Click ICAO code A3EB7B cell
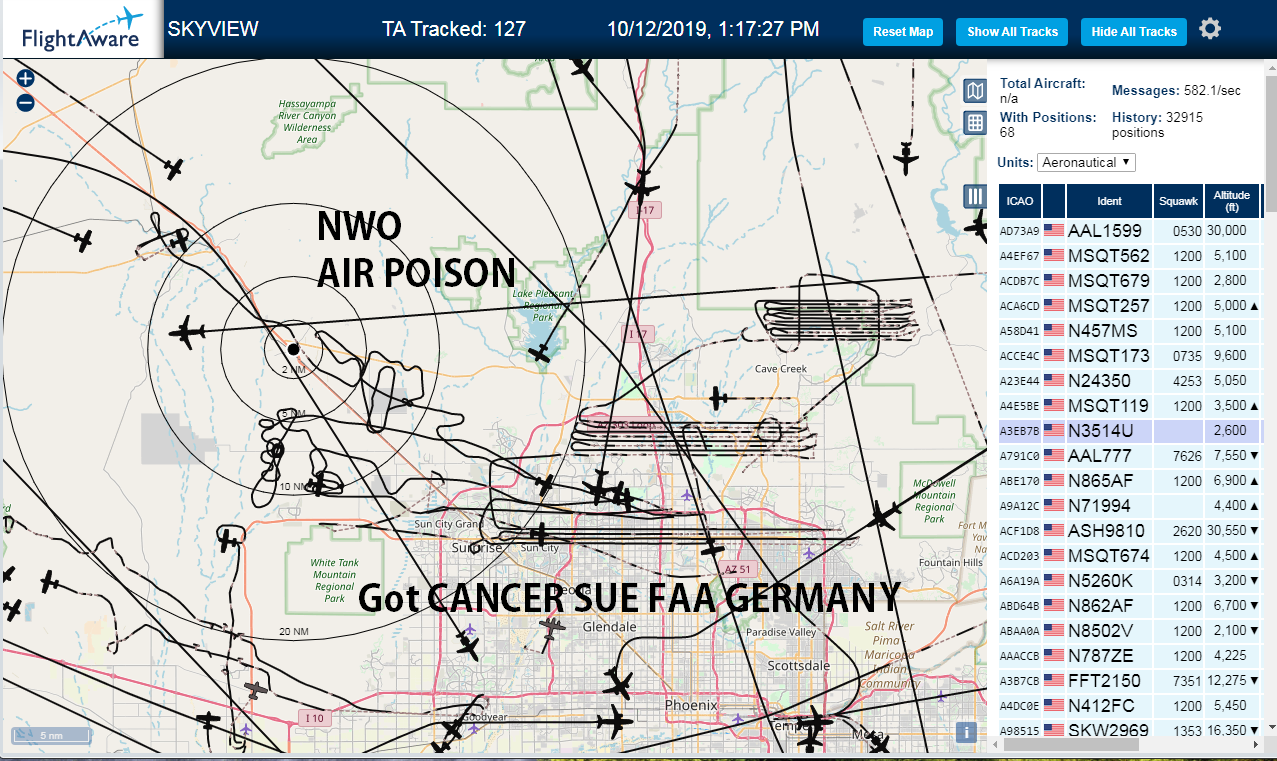Image resolution: width=1277 pixels, height=761 pixels. (1020, 432)
